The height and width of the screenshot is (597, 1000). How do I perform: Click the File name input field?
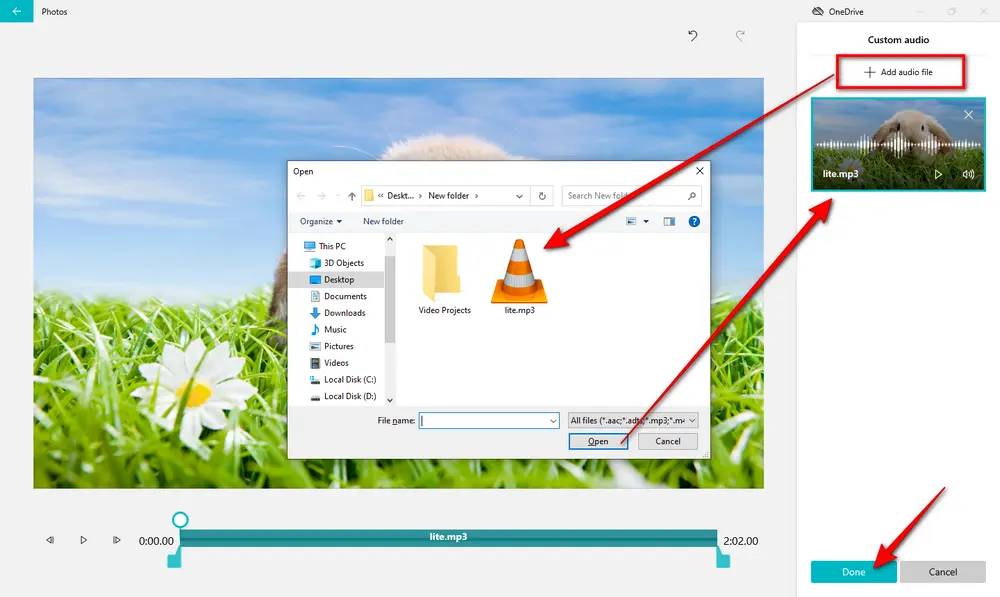[x=488, y=421]
